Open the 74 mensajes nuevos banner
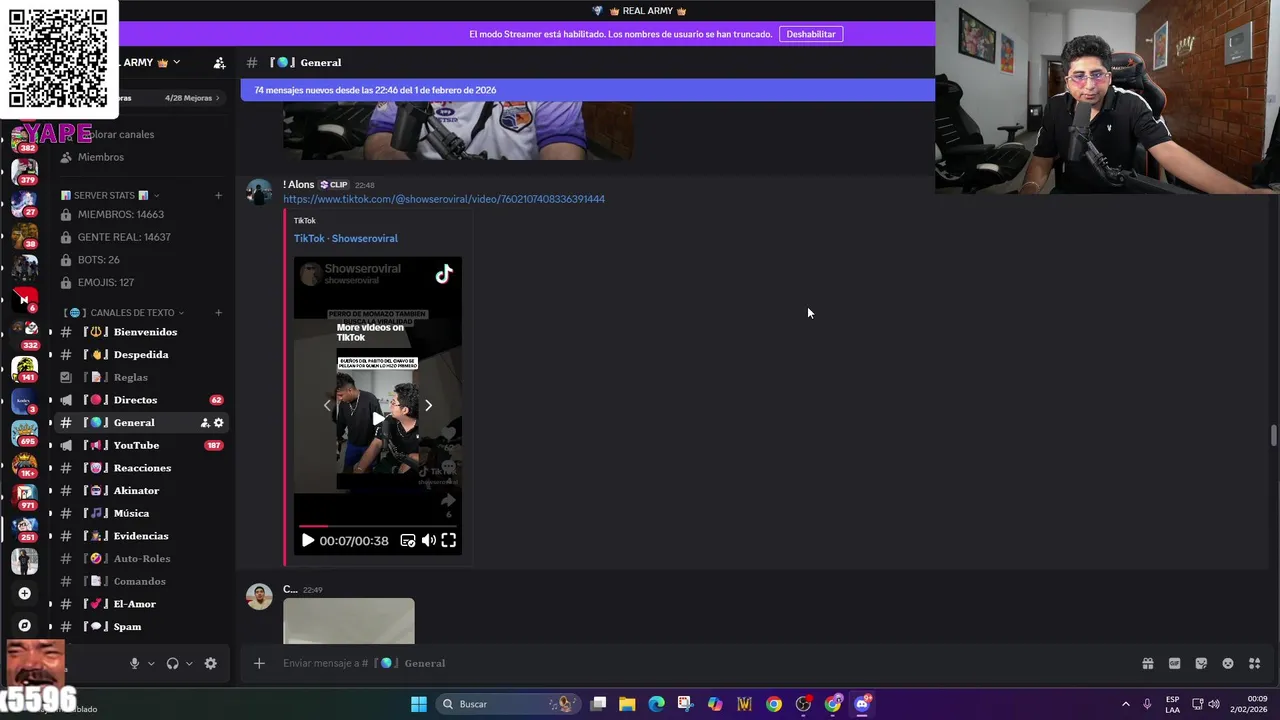This screenshot has width=1280, height=720. [588, 90]
